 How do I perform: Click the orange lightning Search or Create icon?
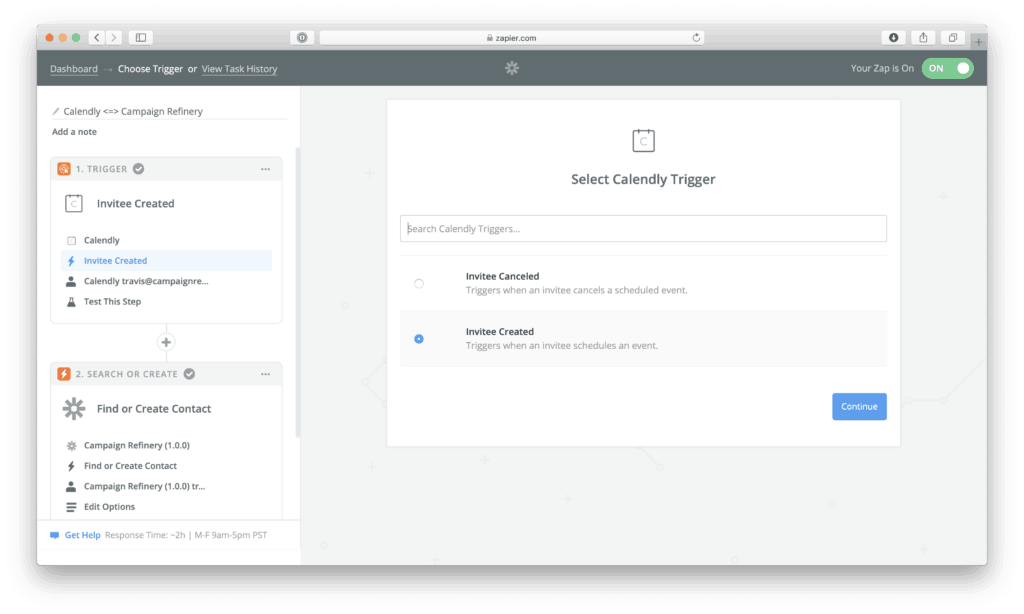tap(64, 374)
